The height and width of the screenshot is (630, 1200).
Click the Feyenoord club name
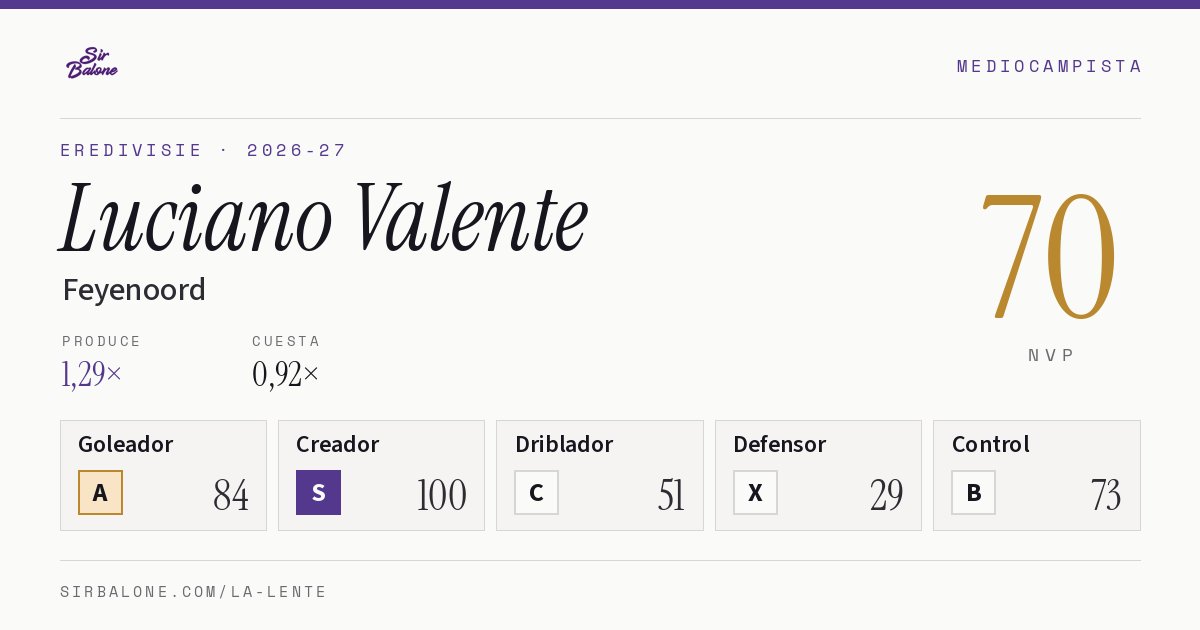pos(134,290)
